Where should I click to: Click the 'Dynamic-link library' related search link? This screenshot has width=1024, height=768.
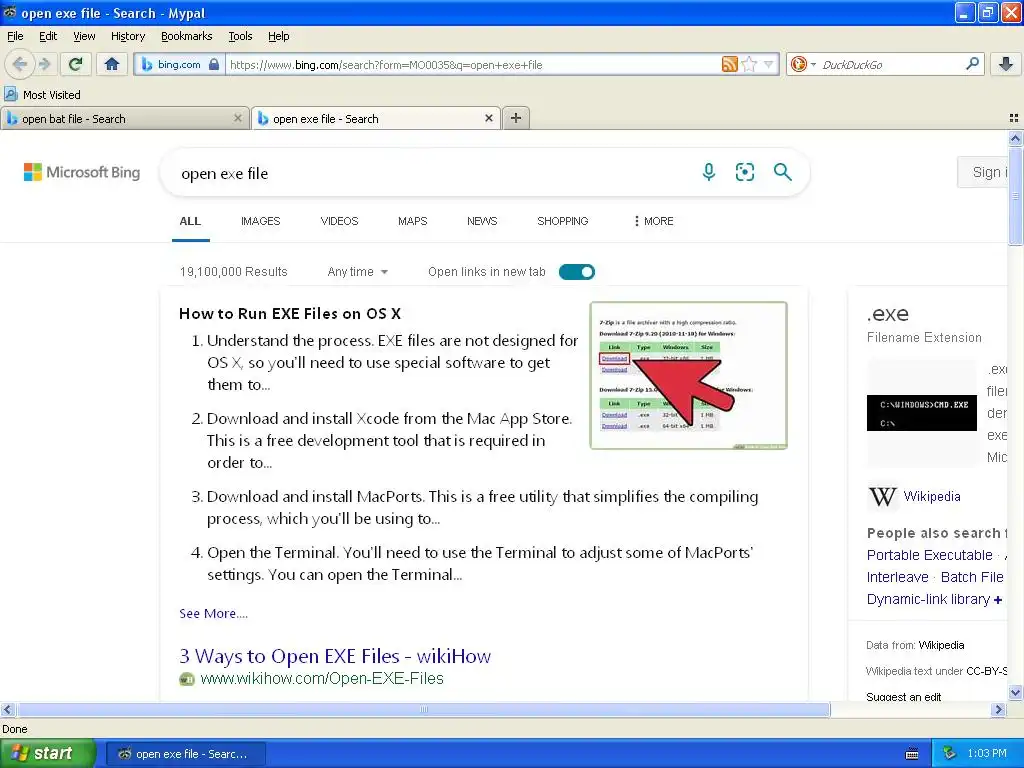[928, 600]
